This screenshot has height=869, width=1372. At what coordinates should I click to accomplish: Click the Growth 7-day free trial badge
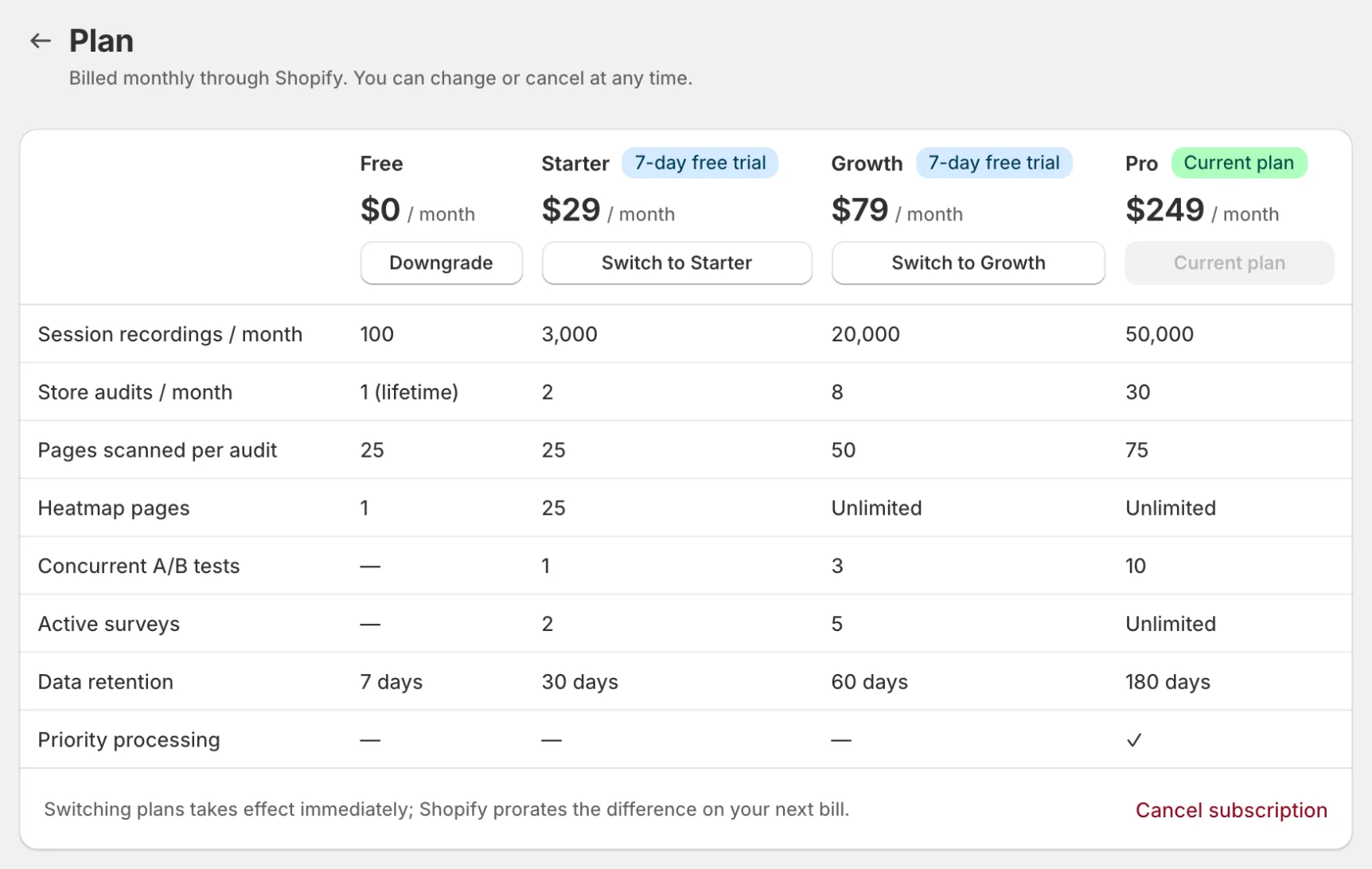pos(994,163)
